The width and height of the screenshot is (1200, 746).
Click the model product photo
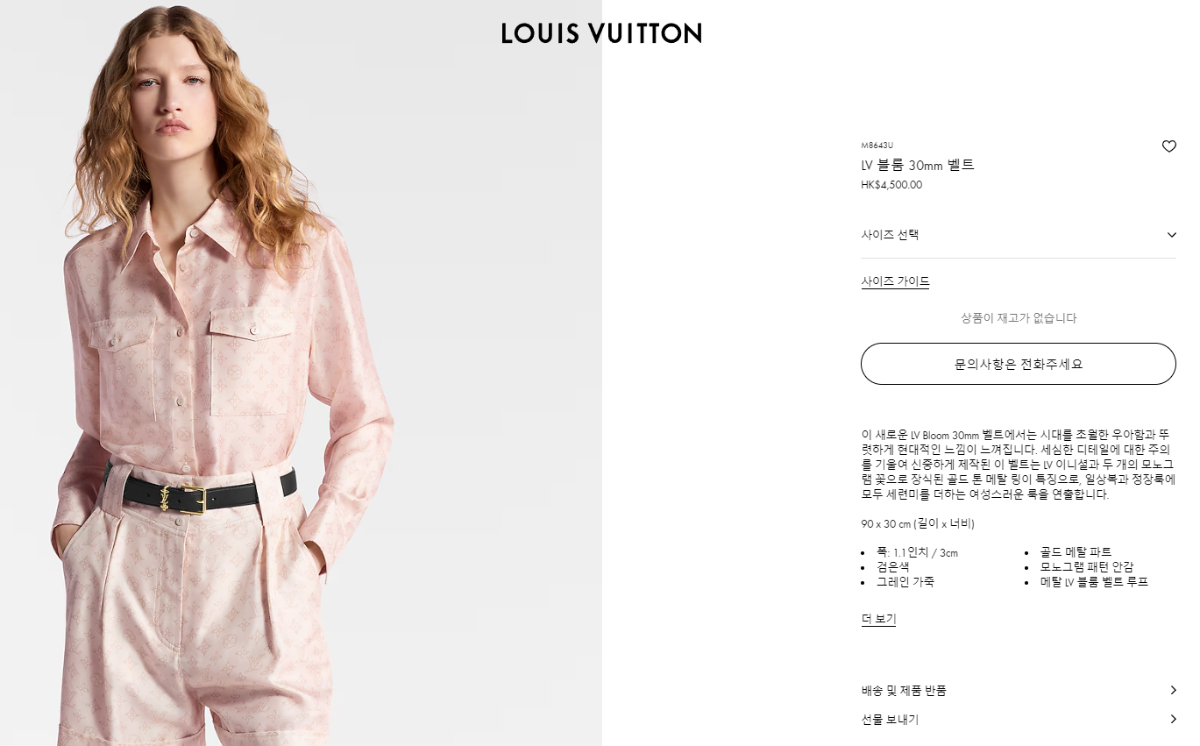[300, 373]
